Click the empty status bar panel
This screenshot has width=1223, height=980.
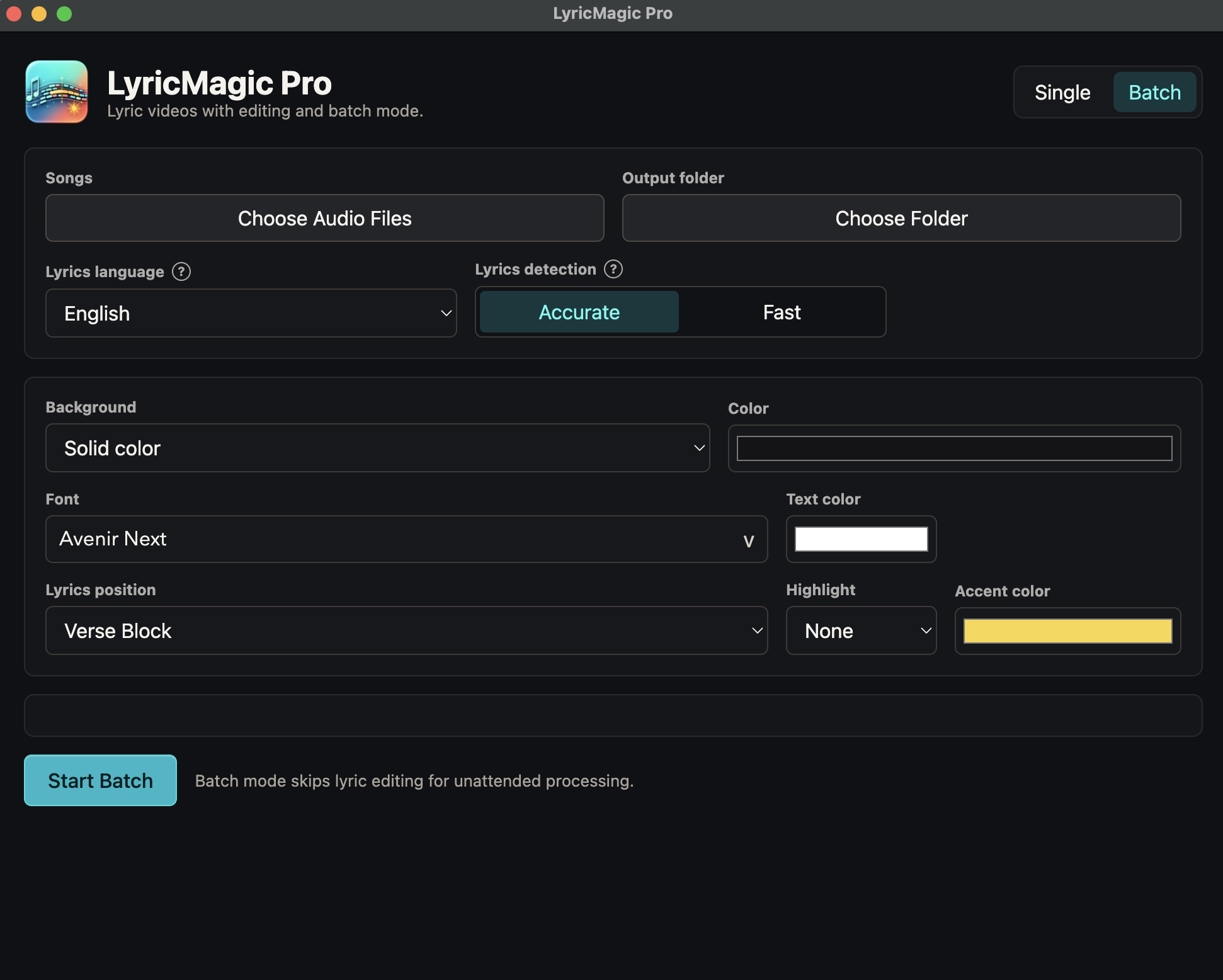(x=613, y=715)
